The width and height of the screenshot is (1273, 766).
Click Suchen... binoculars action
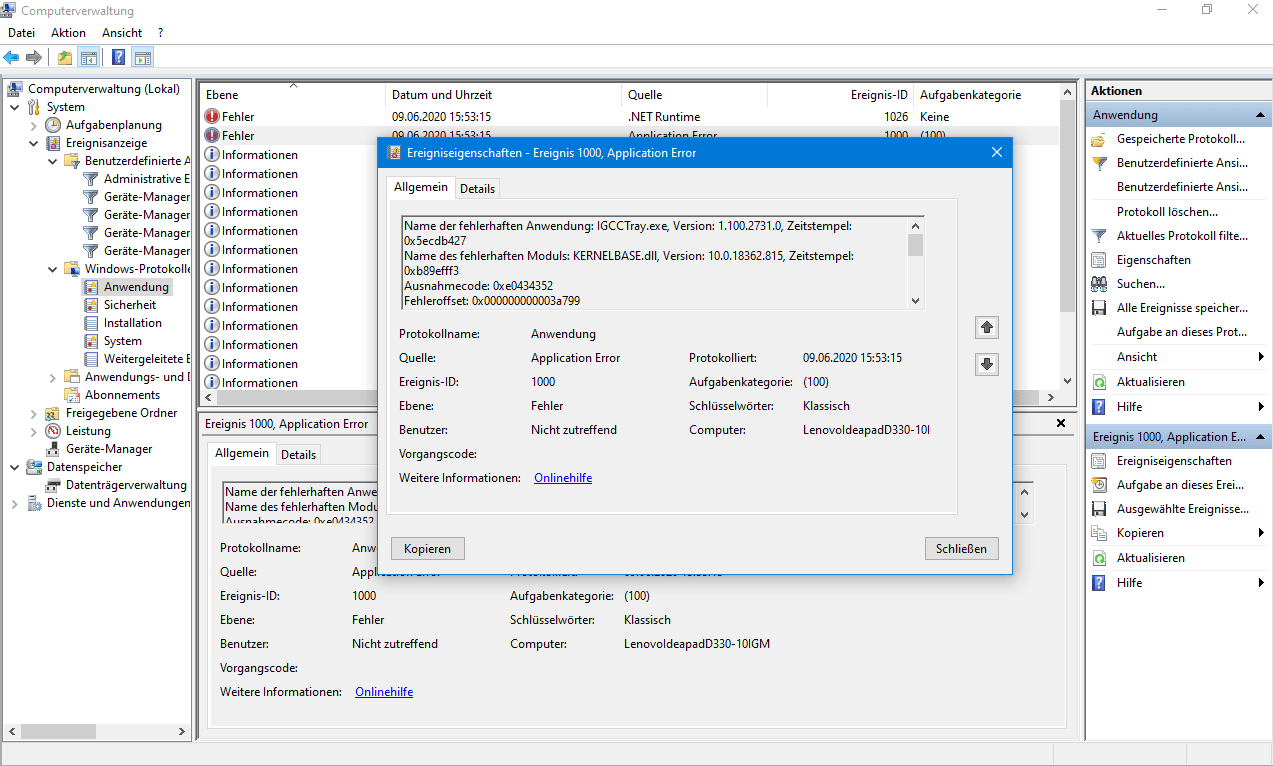click(1141, 284)
